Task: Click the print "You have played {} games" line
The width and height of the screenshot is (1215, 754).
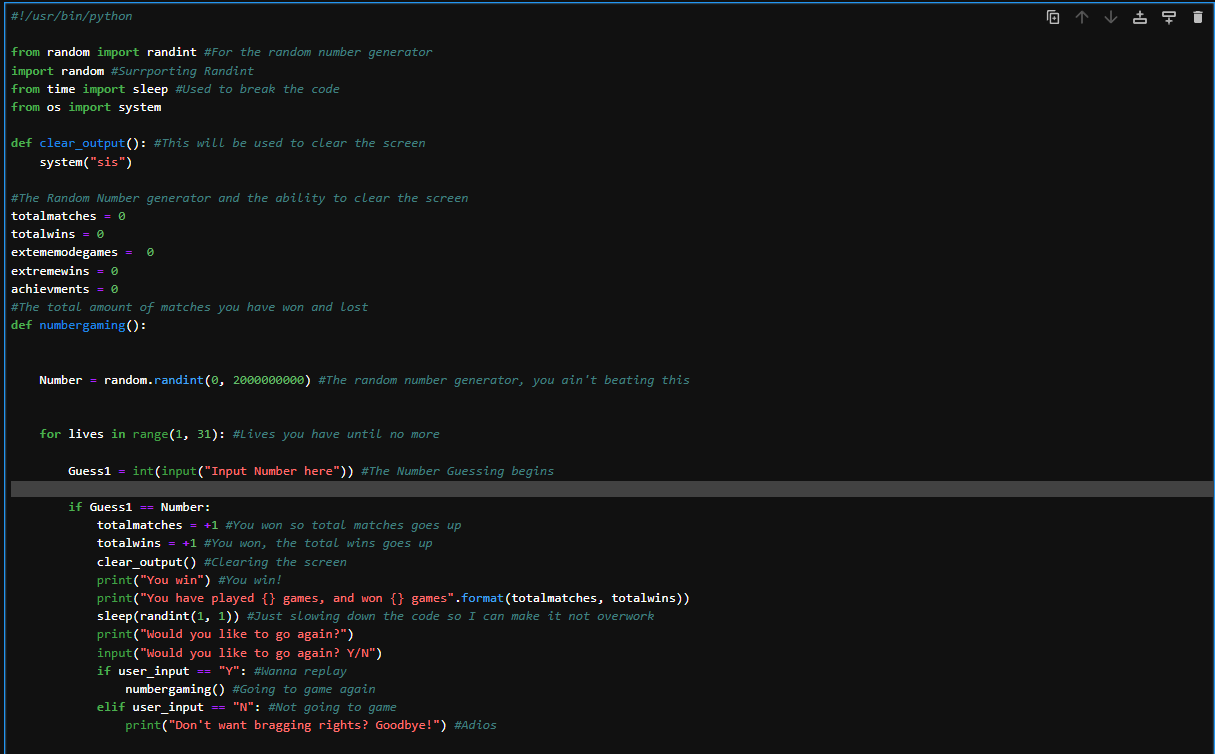Action: [394, 598]
